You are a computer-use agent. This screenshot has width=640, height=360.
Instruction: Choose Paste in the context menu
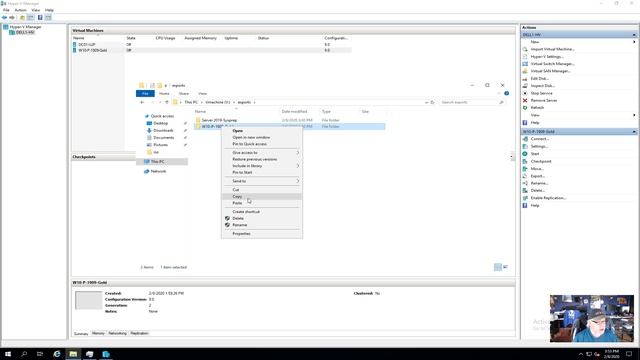click(237, 203)
